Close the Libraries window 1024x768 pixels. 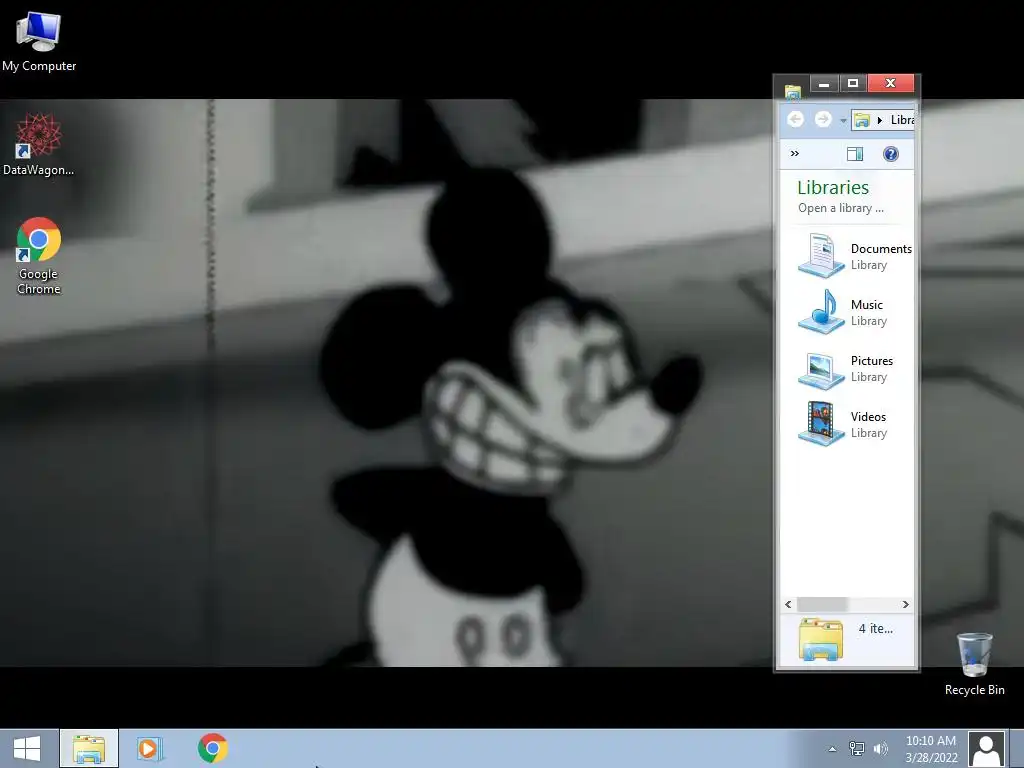click(890, 84)
